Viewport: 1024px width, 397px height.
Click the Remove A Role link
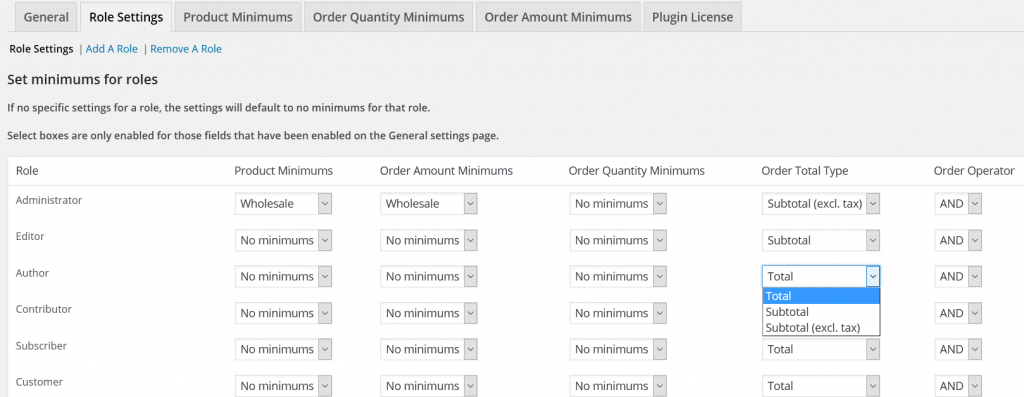(x=186, y=49)
